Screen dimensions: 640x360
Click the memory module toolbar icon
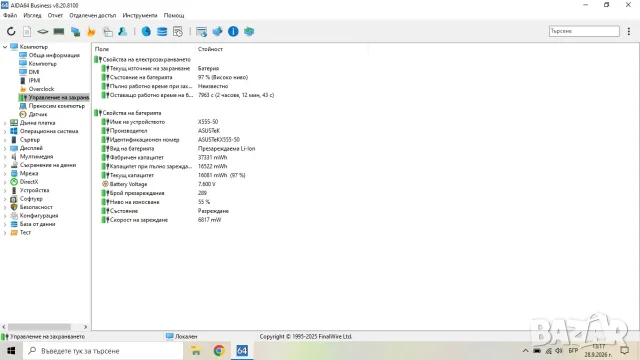(59, 31)
